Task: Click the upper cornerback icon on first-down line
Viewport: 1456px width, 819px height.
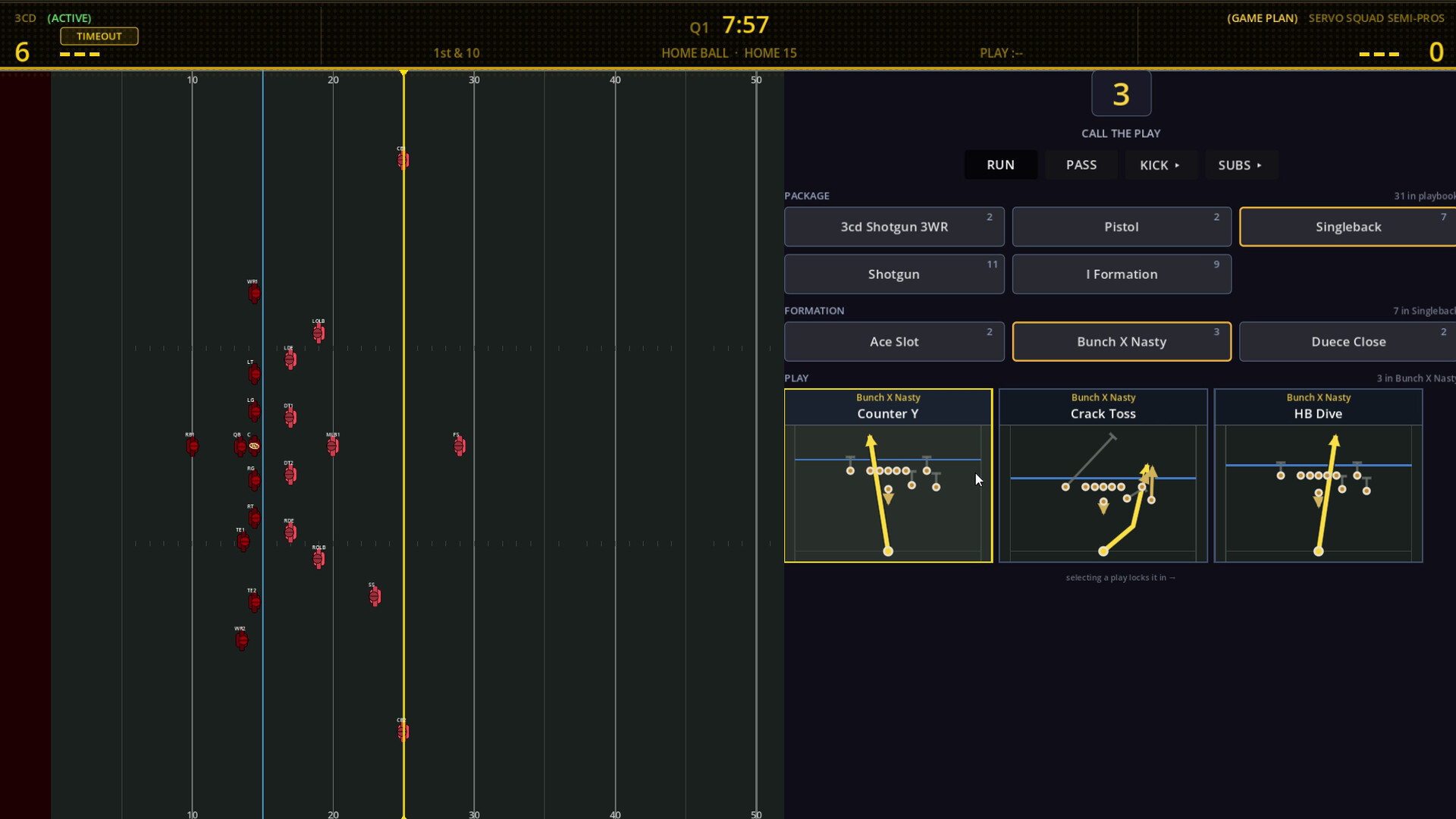Action: 403,161
